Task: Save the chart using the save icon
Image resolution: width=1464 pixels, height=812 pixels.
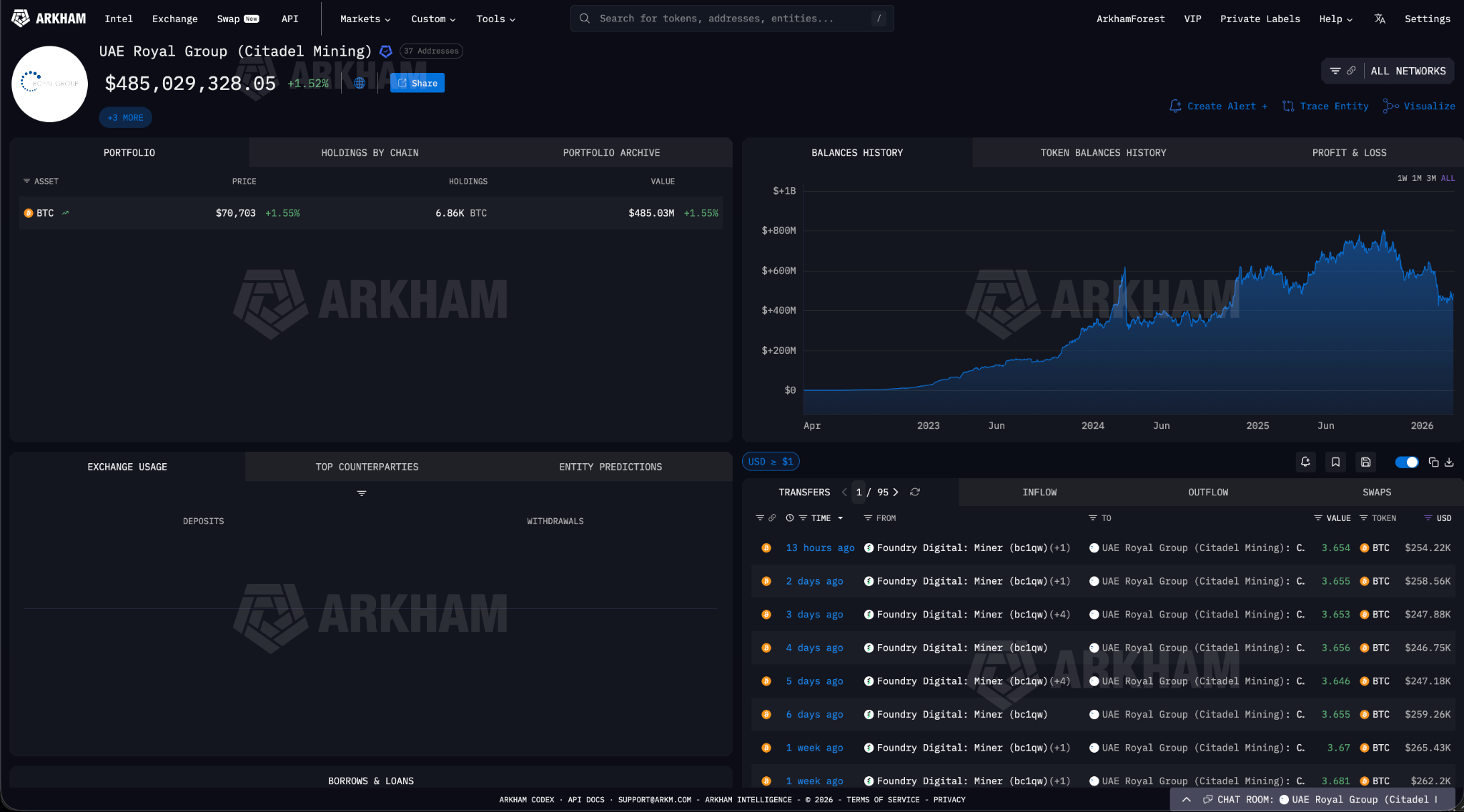Action: [1366, 462]
